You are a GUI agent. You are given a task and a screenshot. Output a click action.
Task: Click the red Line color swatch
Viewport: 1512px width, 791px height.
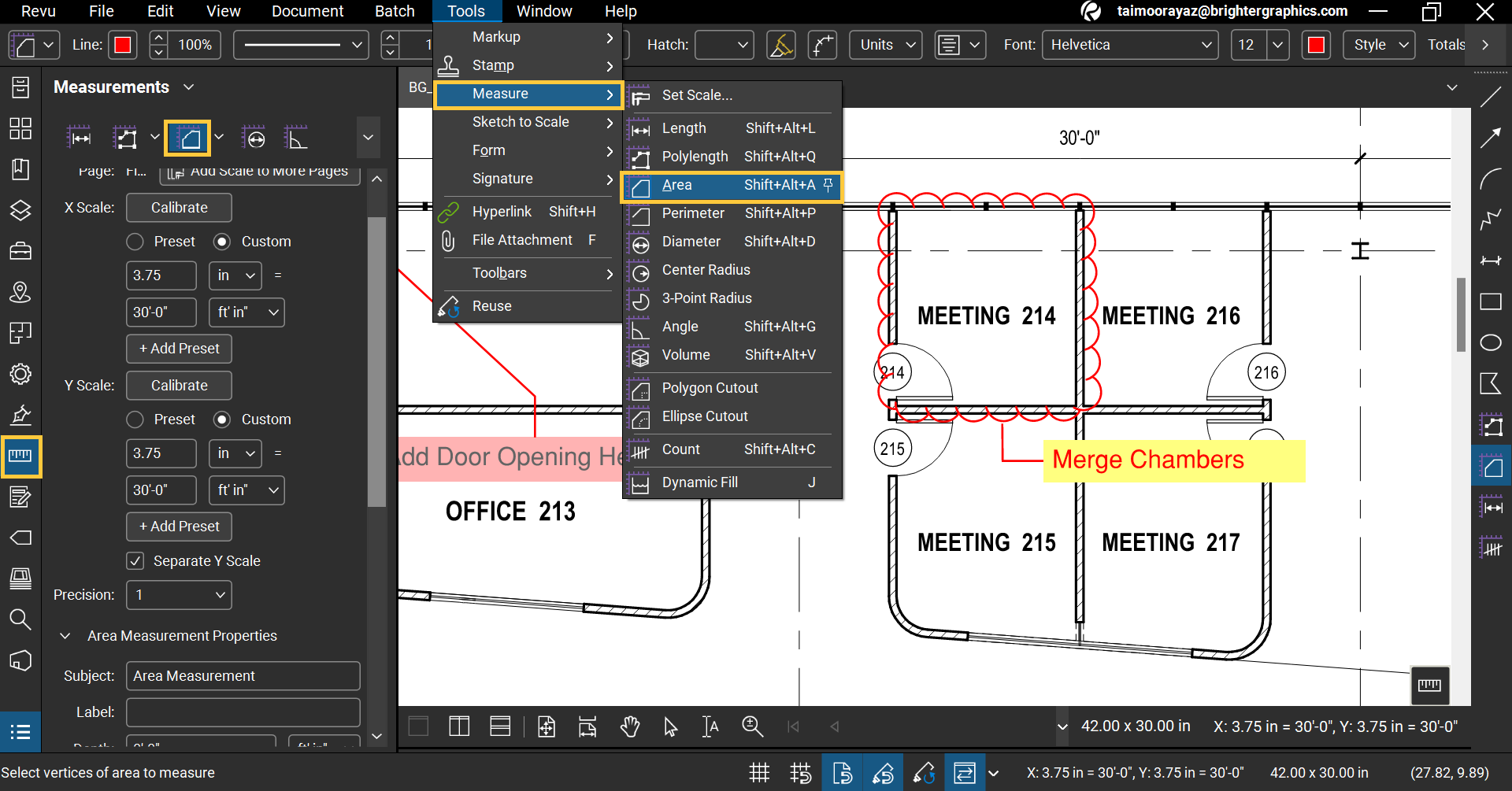[x=123, y=45]
